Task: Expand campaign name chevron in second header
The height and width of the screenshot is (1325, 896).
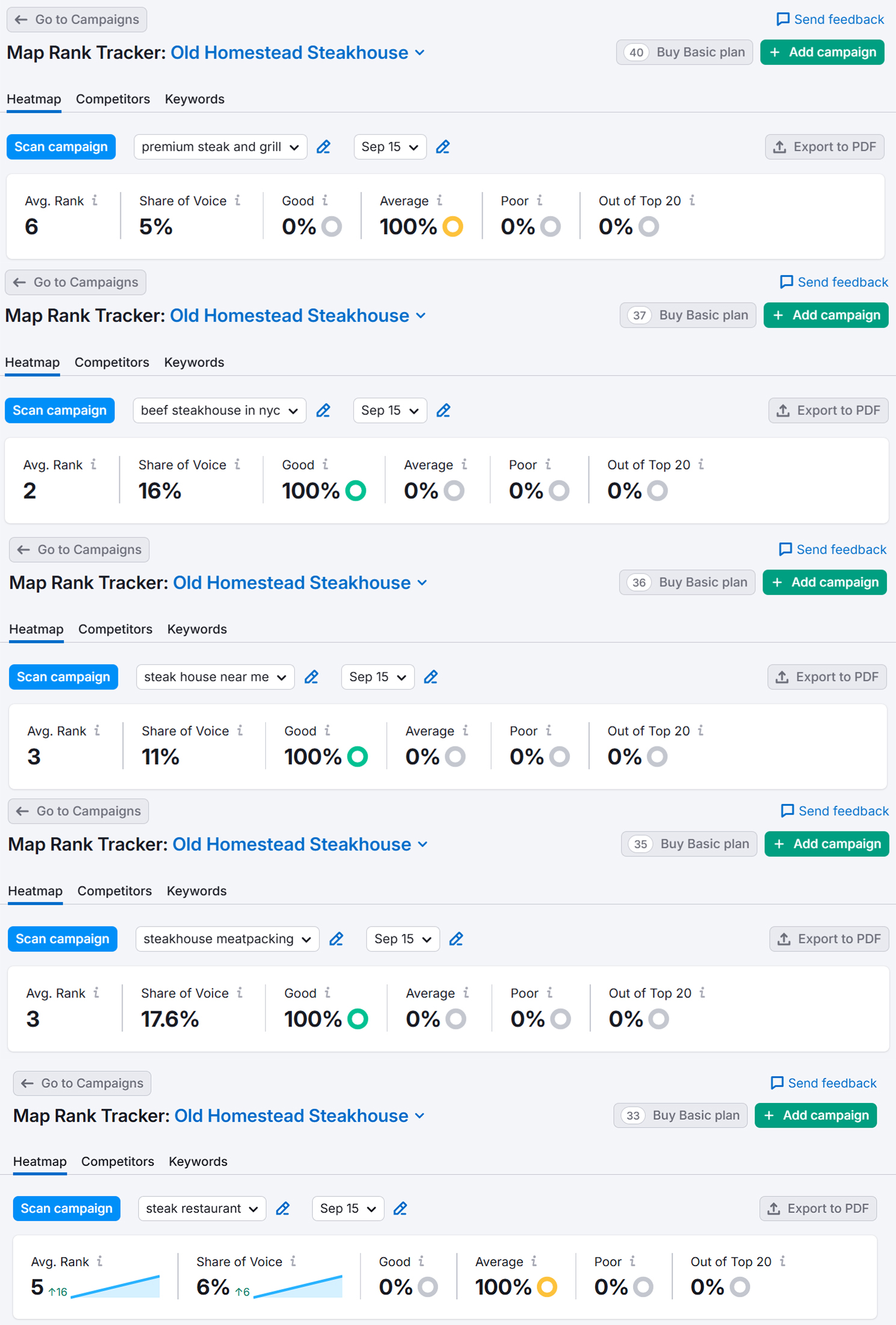Action: click(421, 316)
